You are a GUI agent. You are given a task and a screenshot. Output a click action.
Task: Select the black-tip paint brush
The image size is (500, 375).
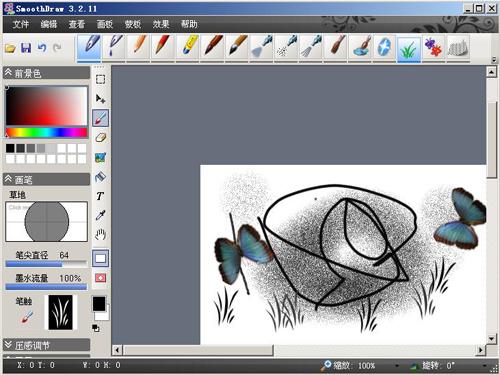[x=237, y=47]
